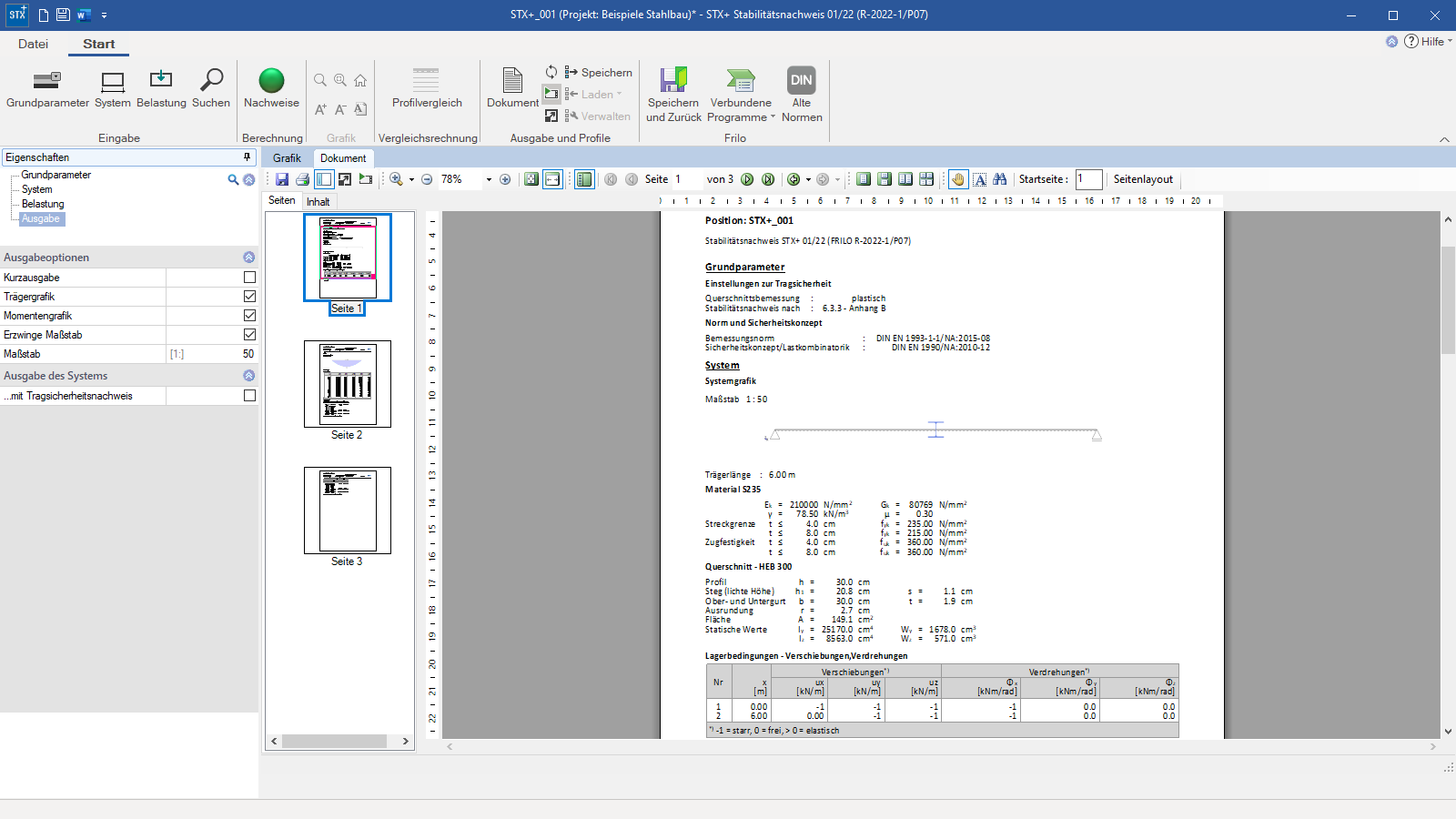1456x819 pixels.
Task: Select System in properties tree
Action: tap(37, 189)
